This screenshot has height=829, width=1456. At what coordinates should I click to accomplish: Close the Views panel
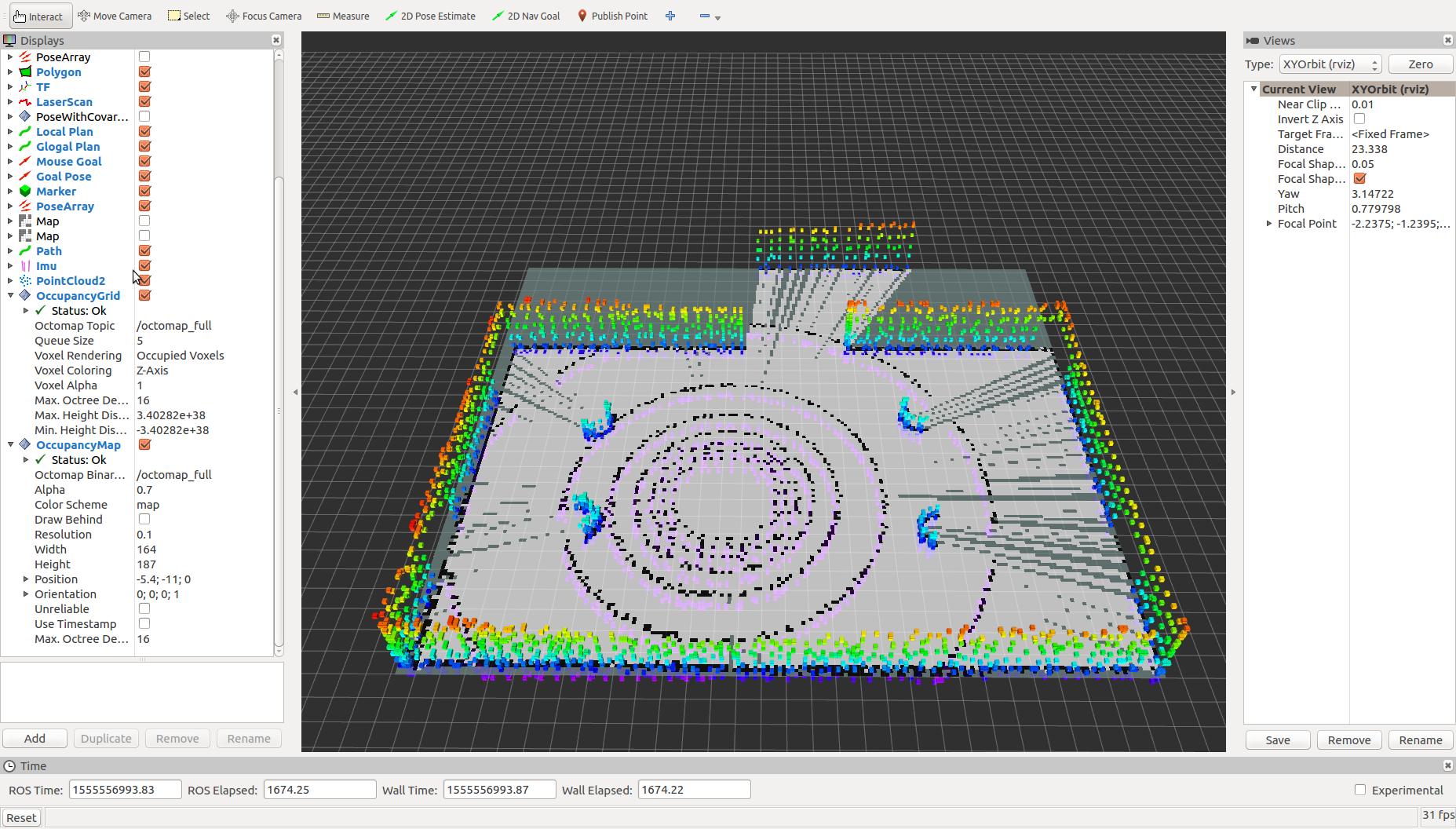point(1448,40)
